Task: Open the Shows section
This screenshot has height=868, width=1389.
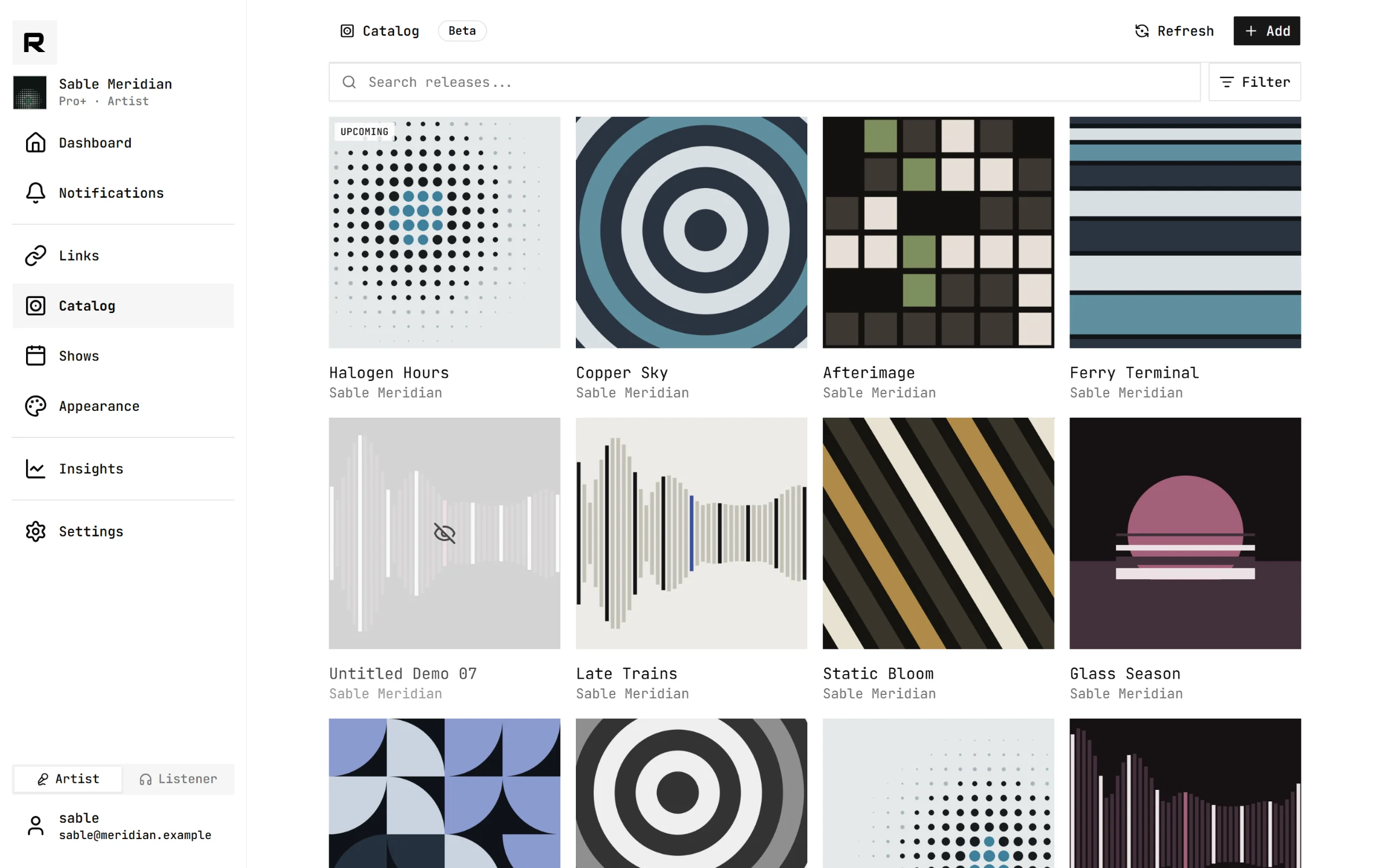Action: [123, 355]
